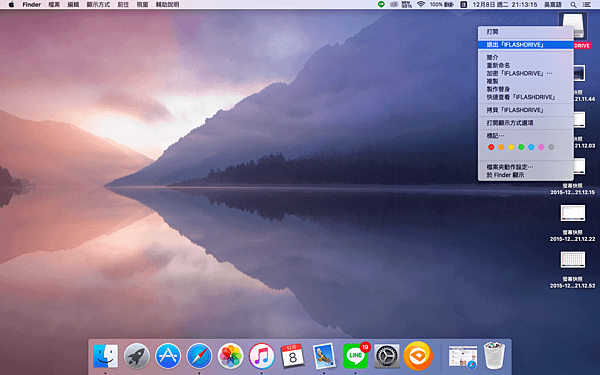Launch iTunes from the Dock

coord(262,356)
